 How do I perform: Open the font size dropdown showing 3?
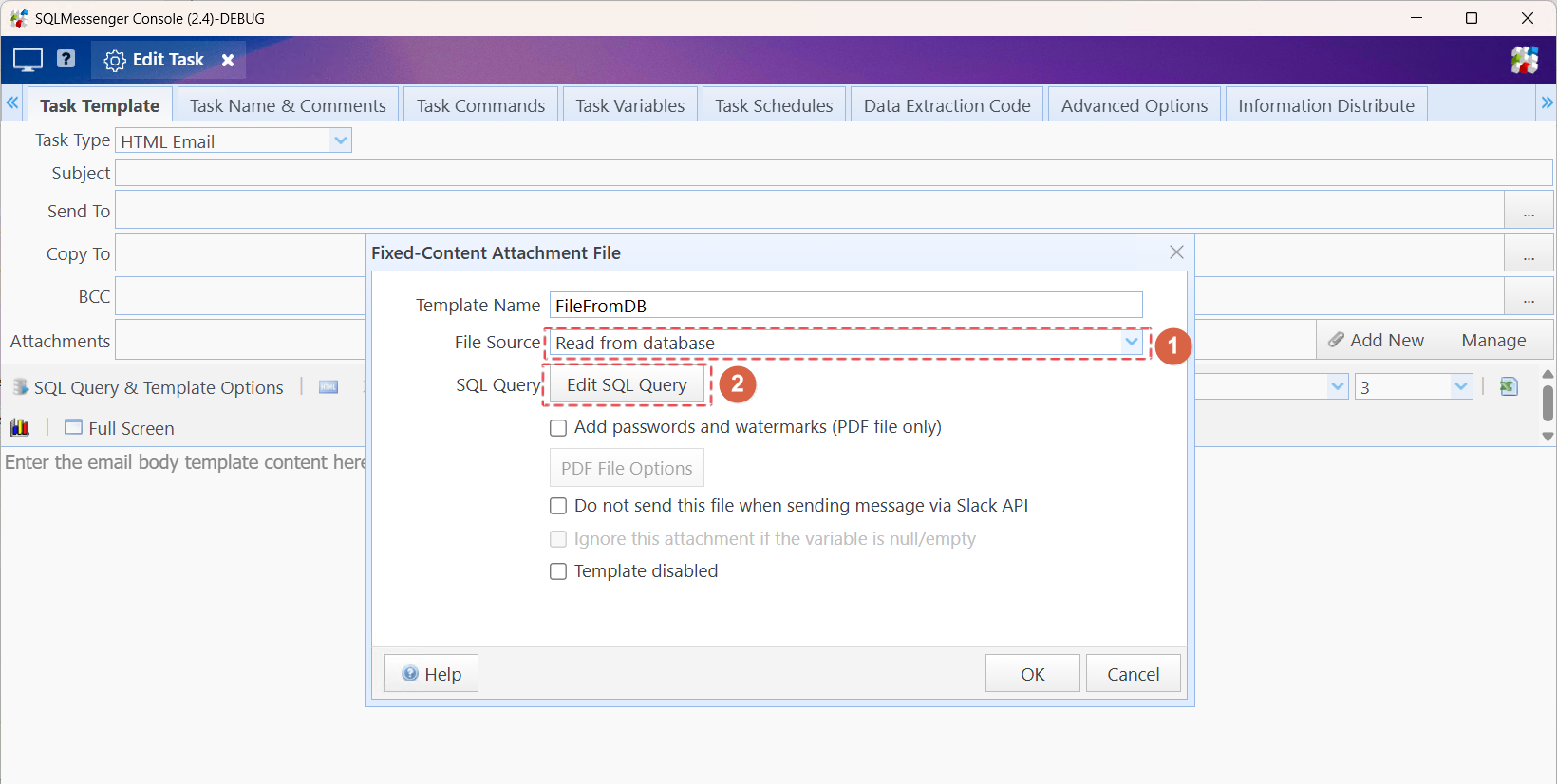pos(1460,386)
